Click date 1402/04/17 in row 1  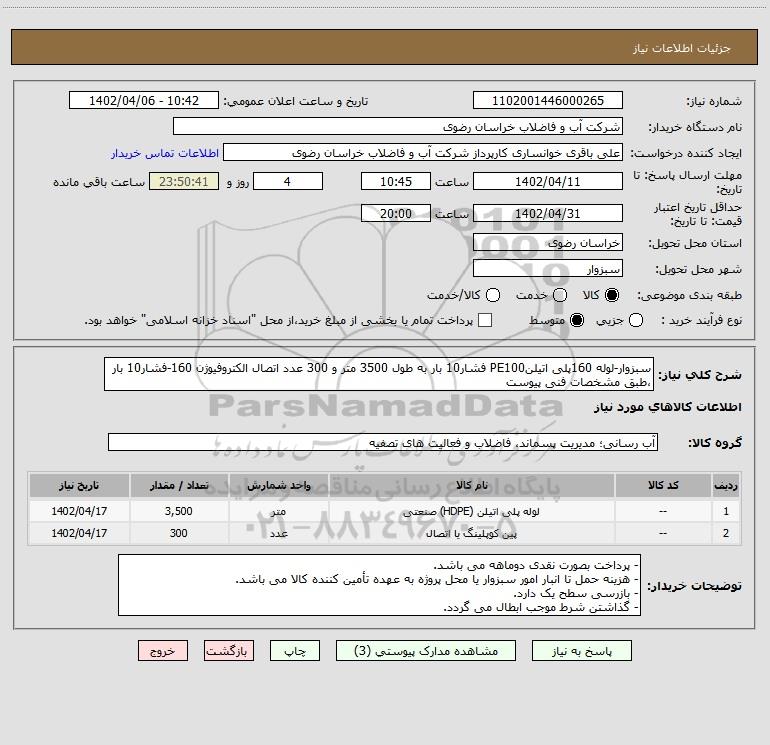pyautogui.click(x=79, y=511)
